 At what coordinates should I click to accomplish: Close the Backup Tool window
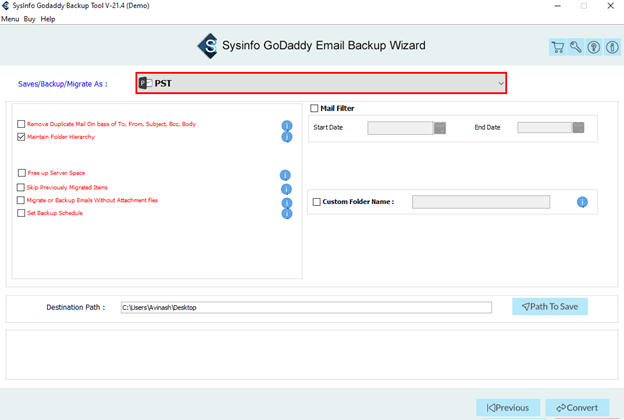click(x=610, y=6)
